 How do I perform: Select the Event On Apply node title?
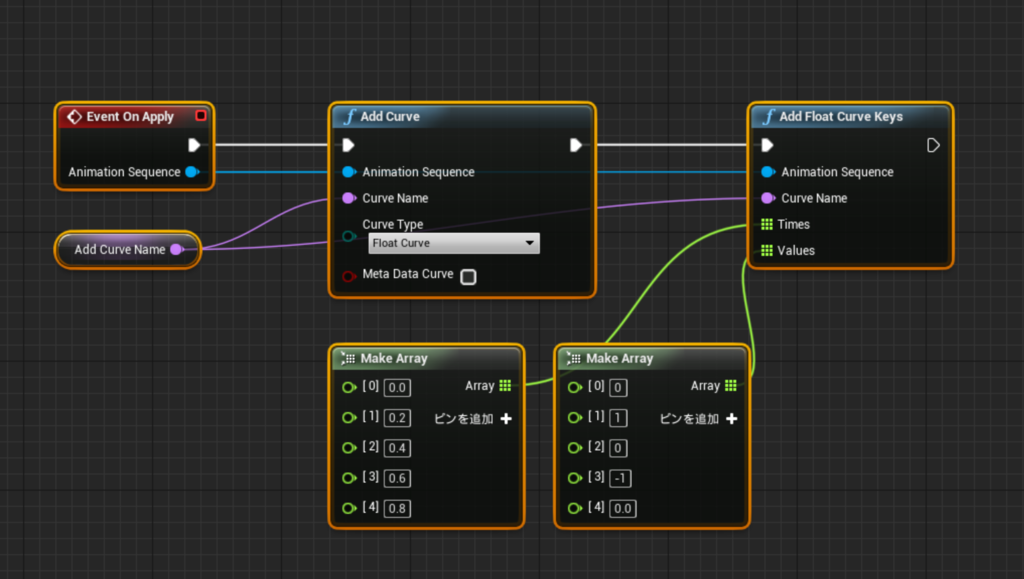130,116
